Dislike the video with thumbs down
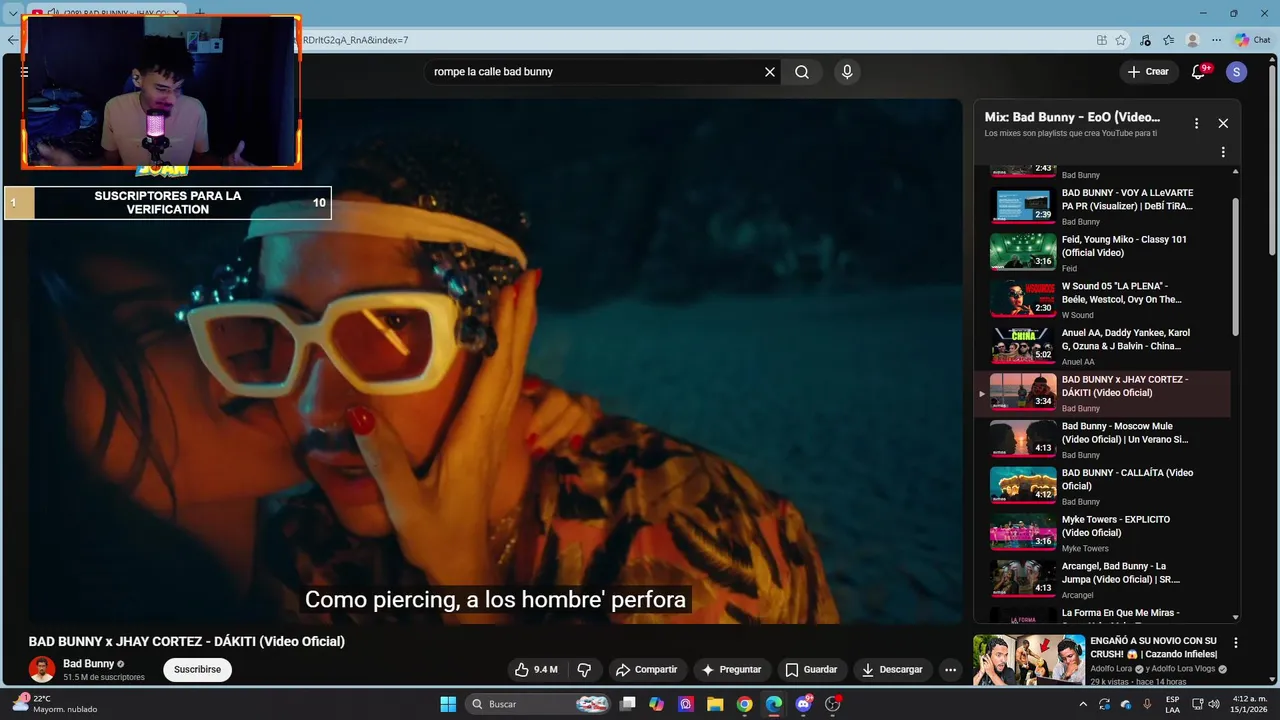Image resolution: width=1280 pixels, height=720 pixels. (x=585, y=669)
